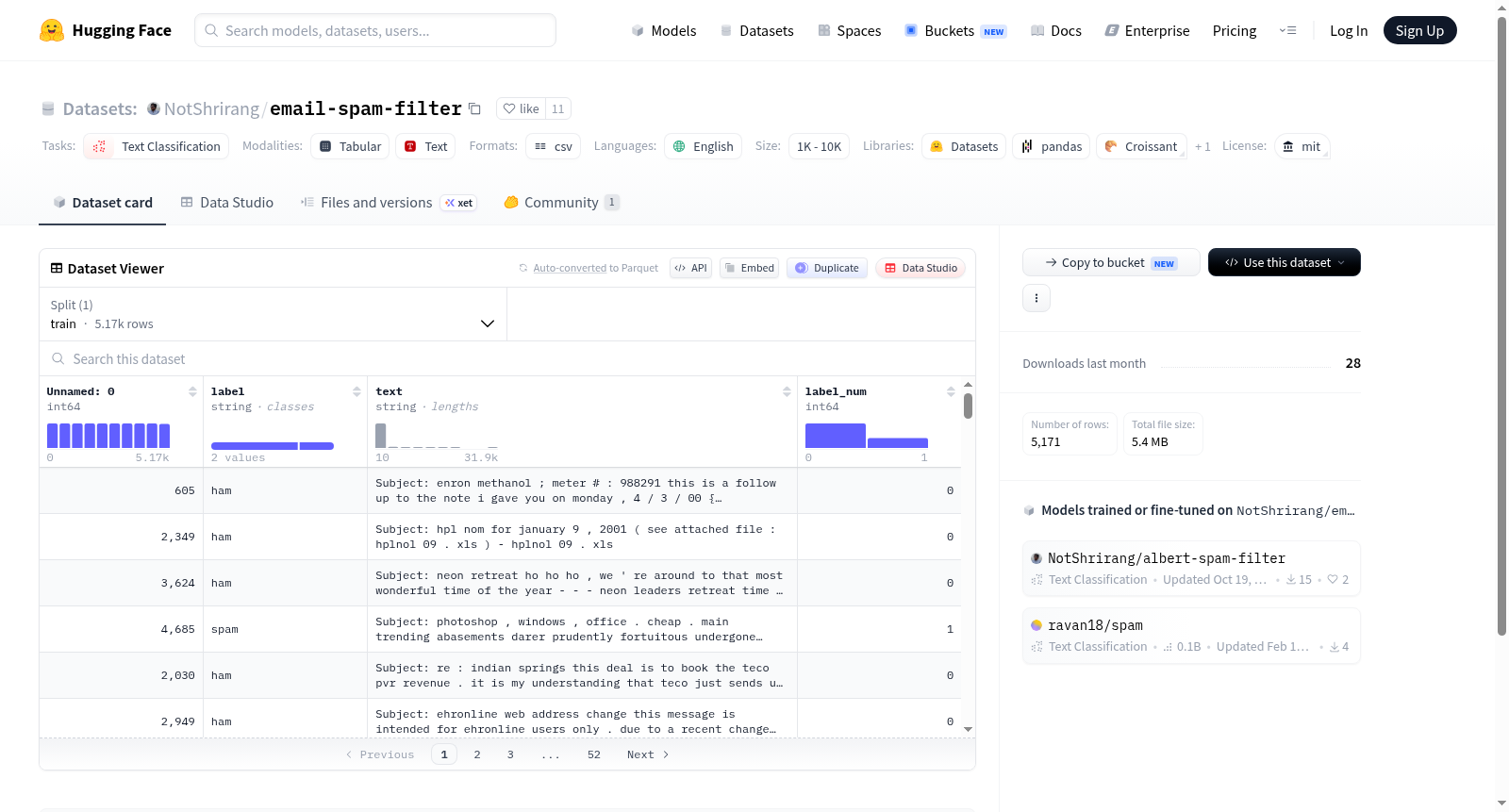The height and width of the screenshot is (812, 1509).
Task: Select the row 4,685 spam label cell
Action: click(285, 629)
